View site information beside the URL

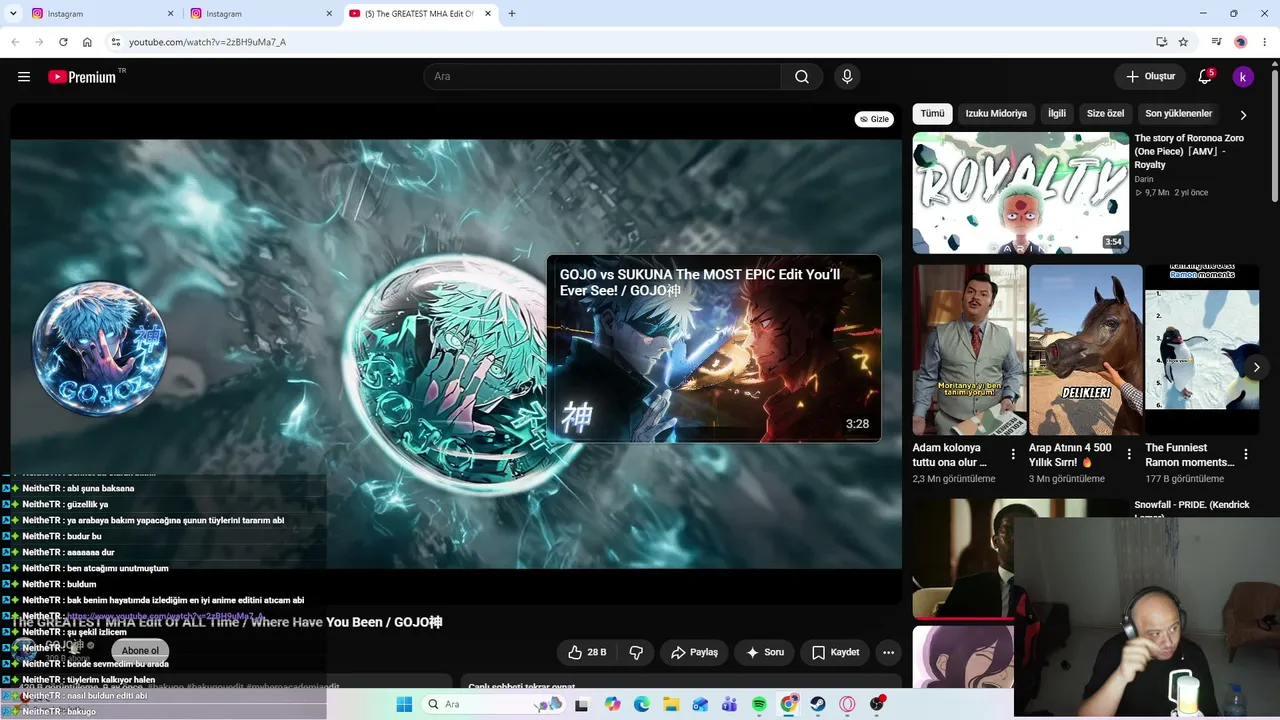coord(115,42)
